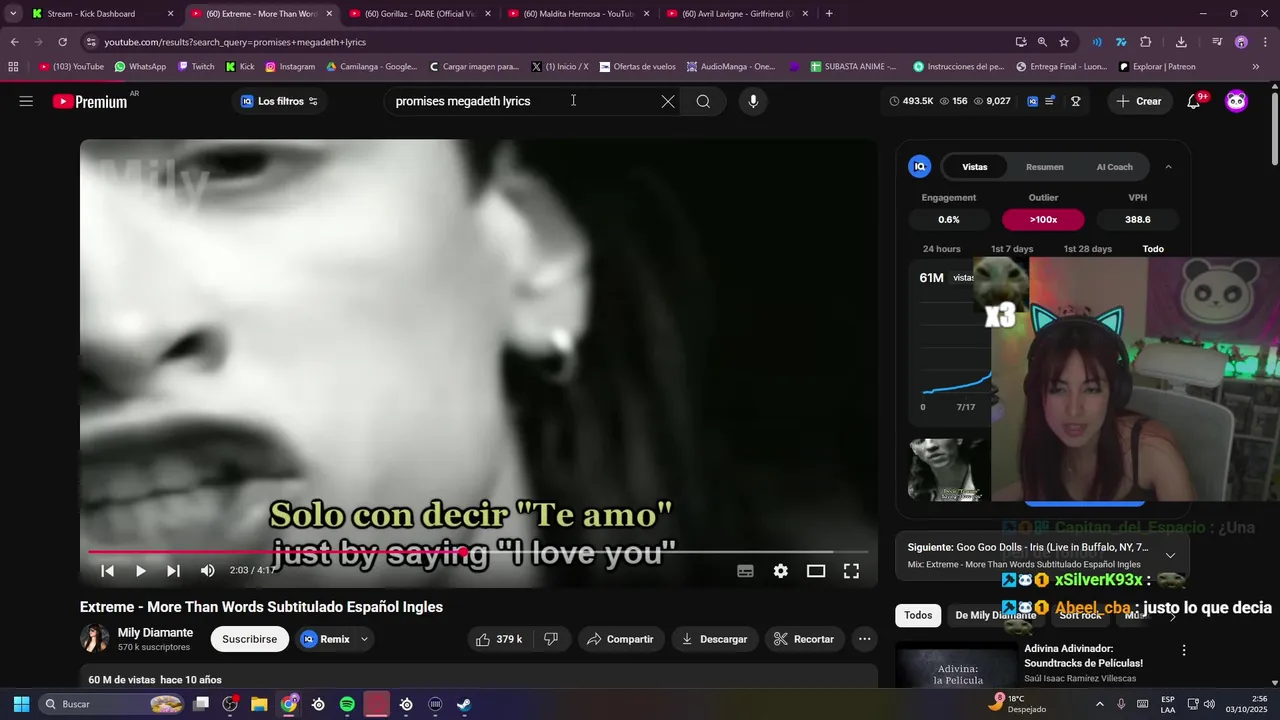Viewport: 1280px width, 720px height.
Task: Open Adivina Adivinador Soundtracks de Películas video
Action: pyautogui.click(x=1083, y=655)
